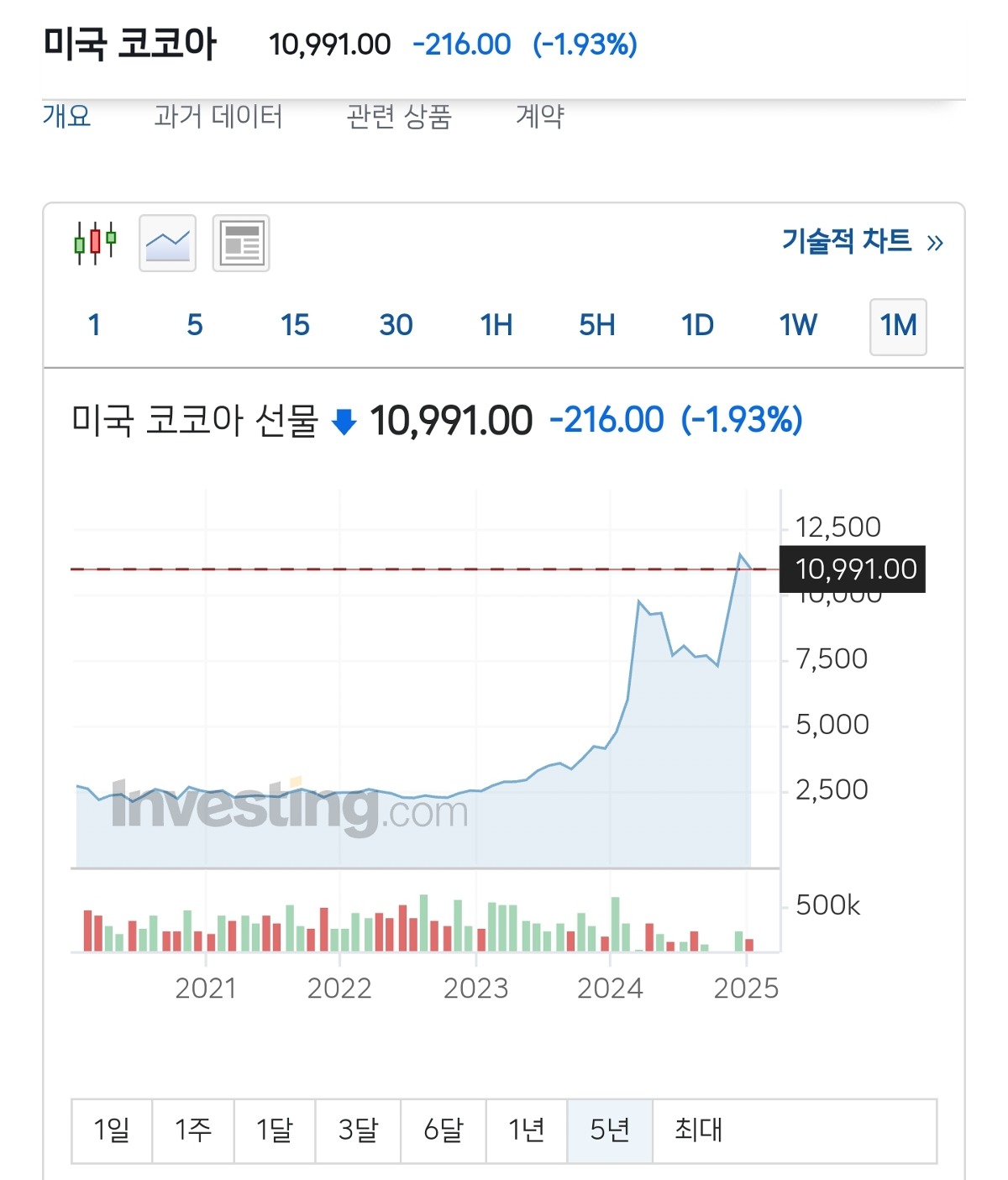Select the candlestick chart icon
Screen dimensions: 1008x1180
click(x=95, y=244)
